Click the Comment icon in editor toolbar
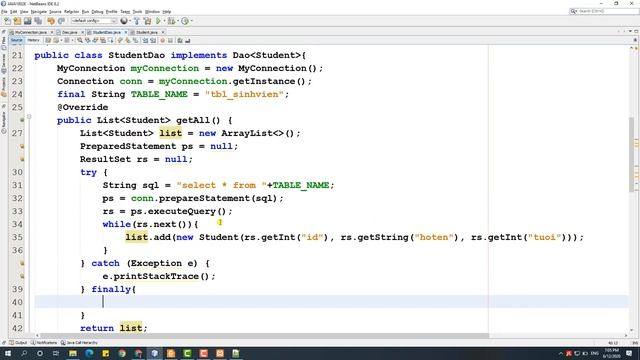Viewport: 640px width, 360px height. pos(180,40)
